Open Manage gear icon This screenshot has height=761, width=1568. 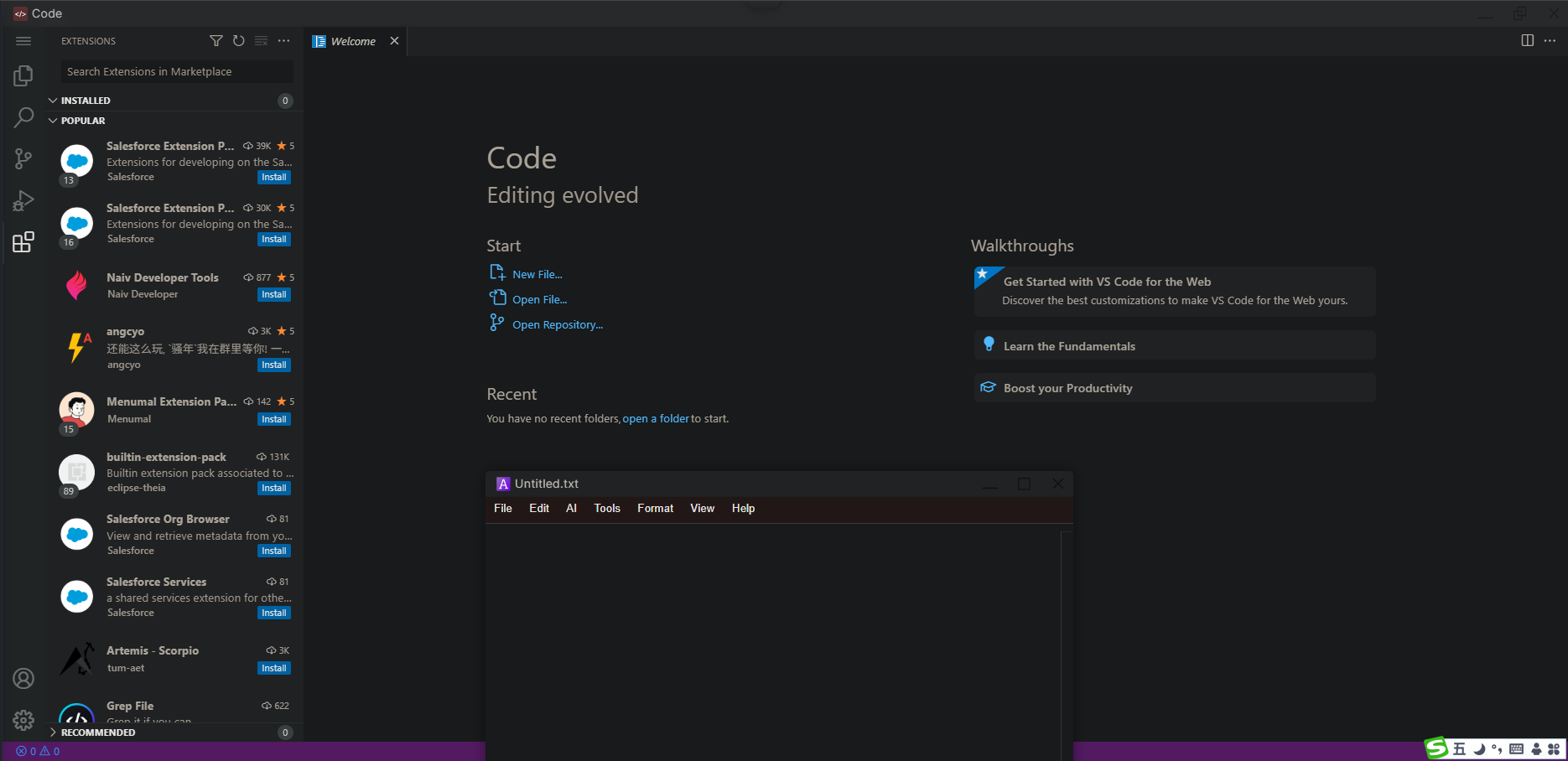point(23,719)
